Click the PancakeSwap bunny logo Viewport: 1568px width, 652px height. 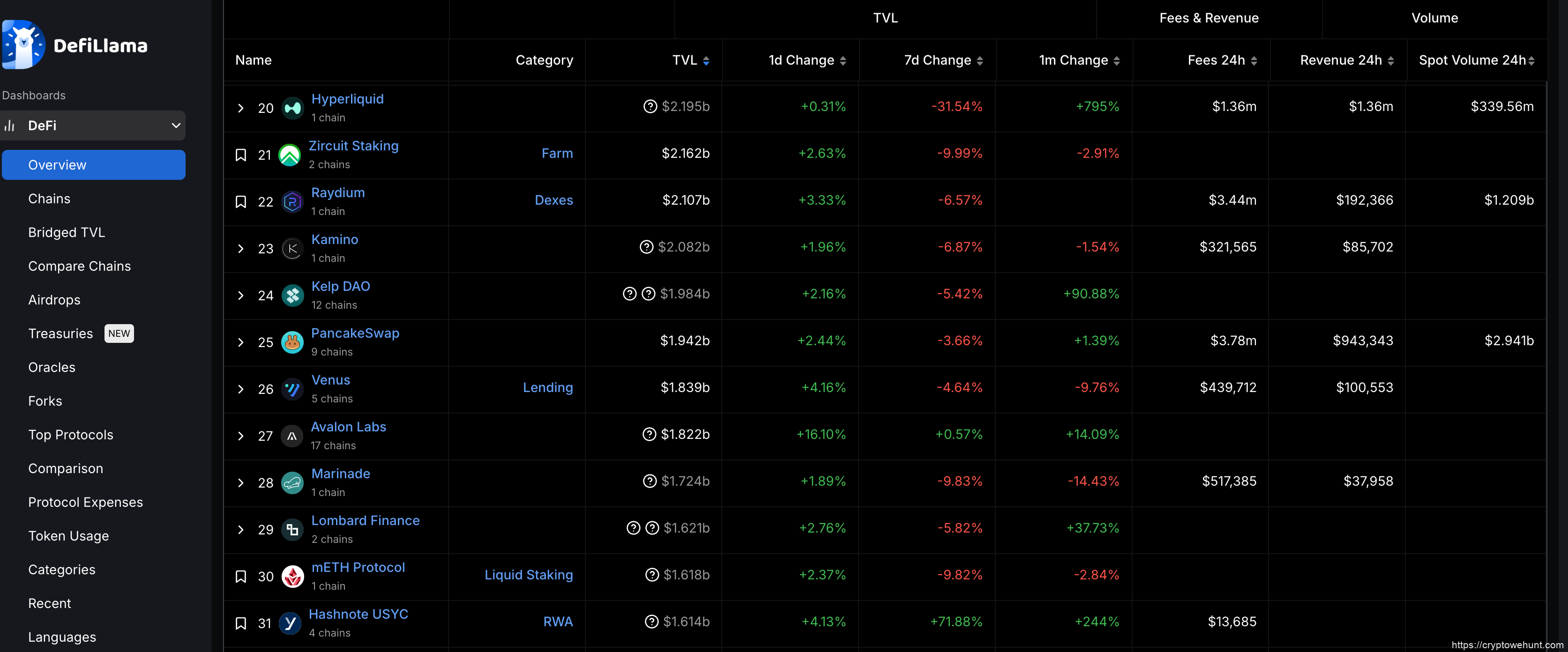pyautogui.click(x=292, y=342)
